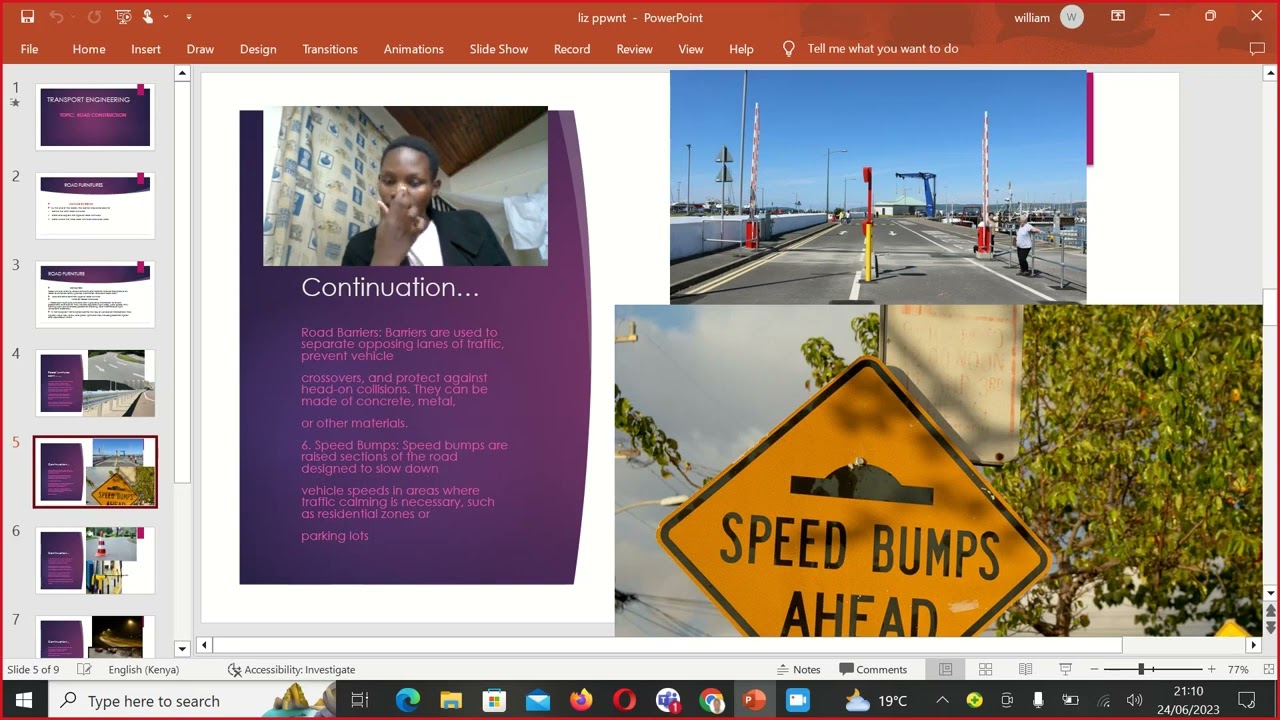Viewport: 1280px width, 720px height.
Task: Select slide 6 thumbnail
Action: (95, 560)
